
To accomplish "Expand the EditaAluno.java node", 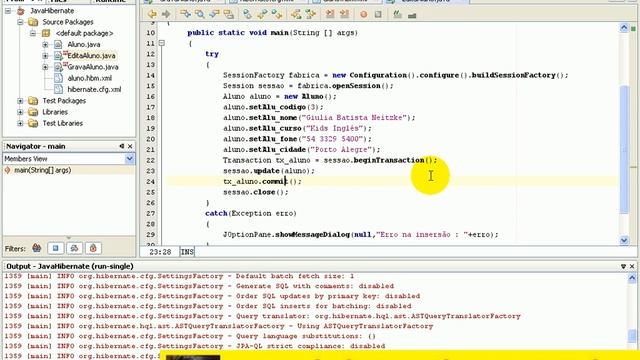I will click(45, 56).
